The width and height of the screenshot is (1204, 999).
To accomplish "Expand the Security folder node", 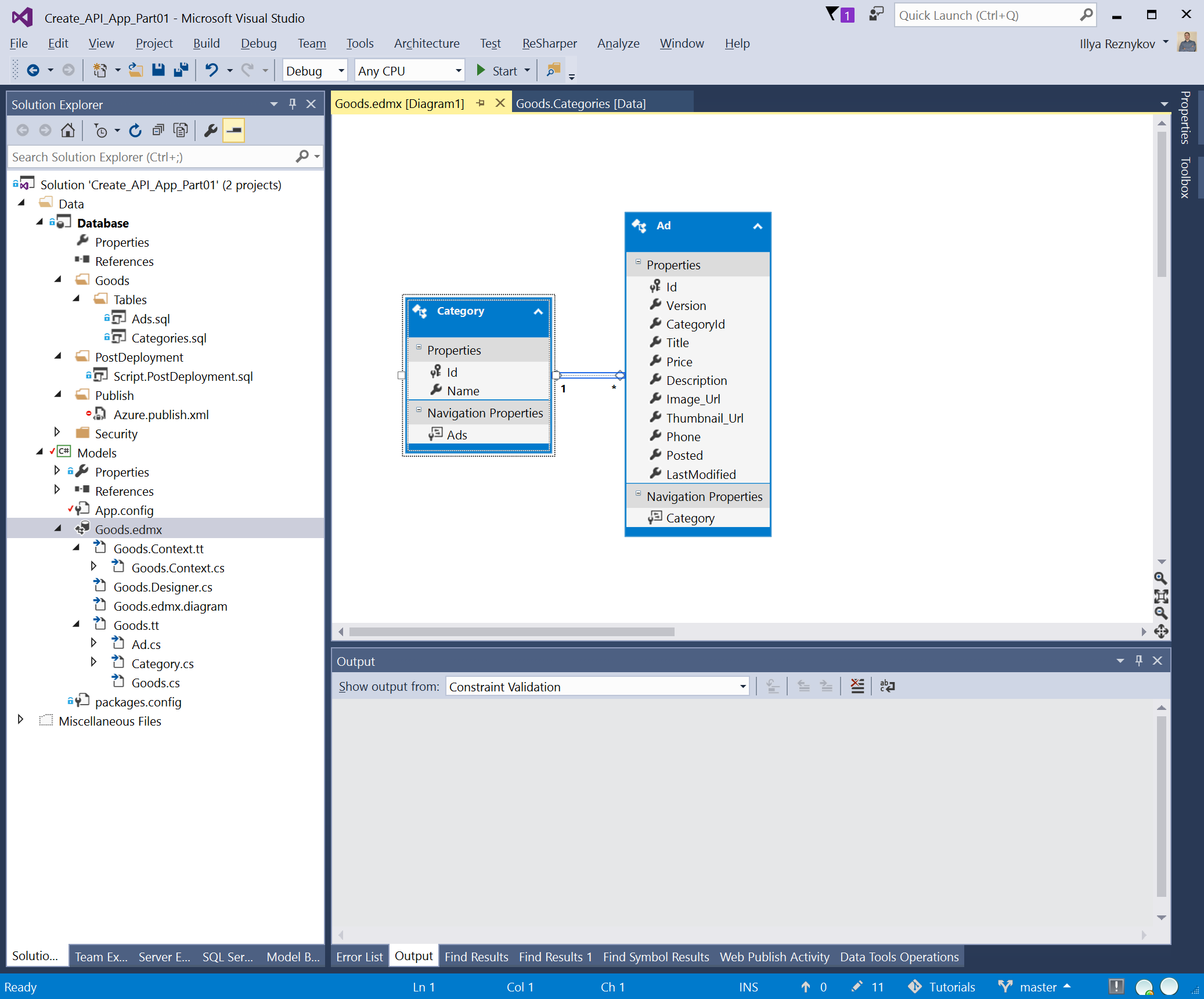I will coord(57,433).
